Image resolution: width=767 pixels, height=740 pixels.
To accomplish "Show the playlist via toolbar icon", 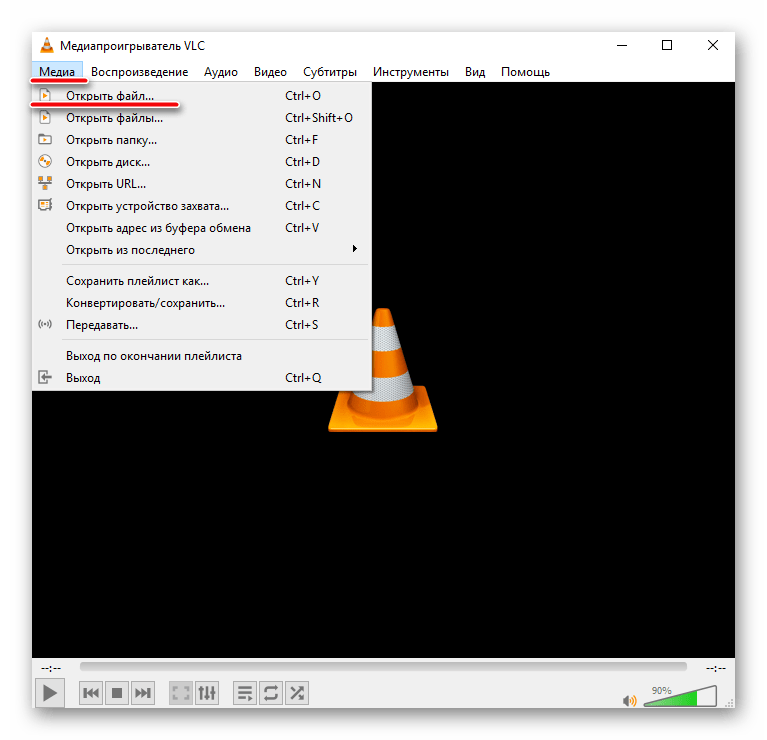I will click(245, 693).
